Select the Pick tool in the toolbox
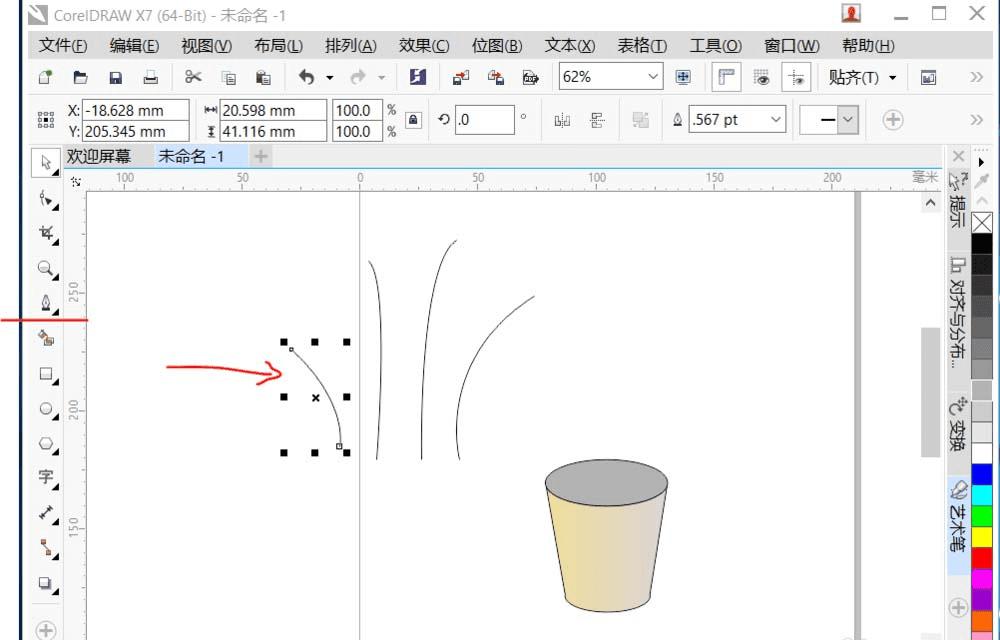This screenshot has width=1000, height=640. pyautogui.click(x=46, y=163)
